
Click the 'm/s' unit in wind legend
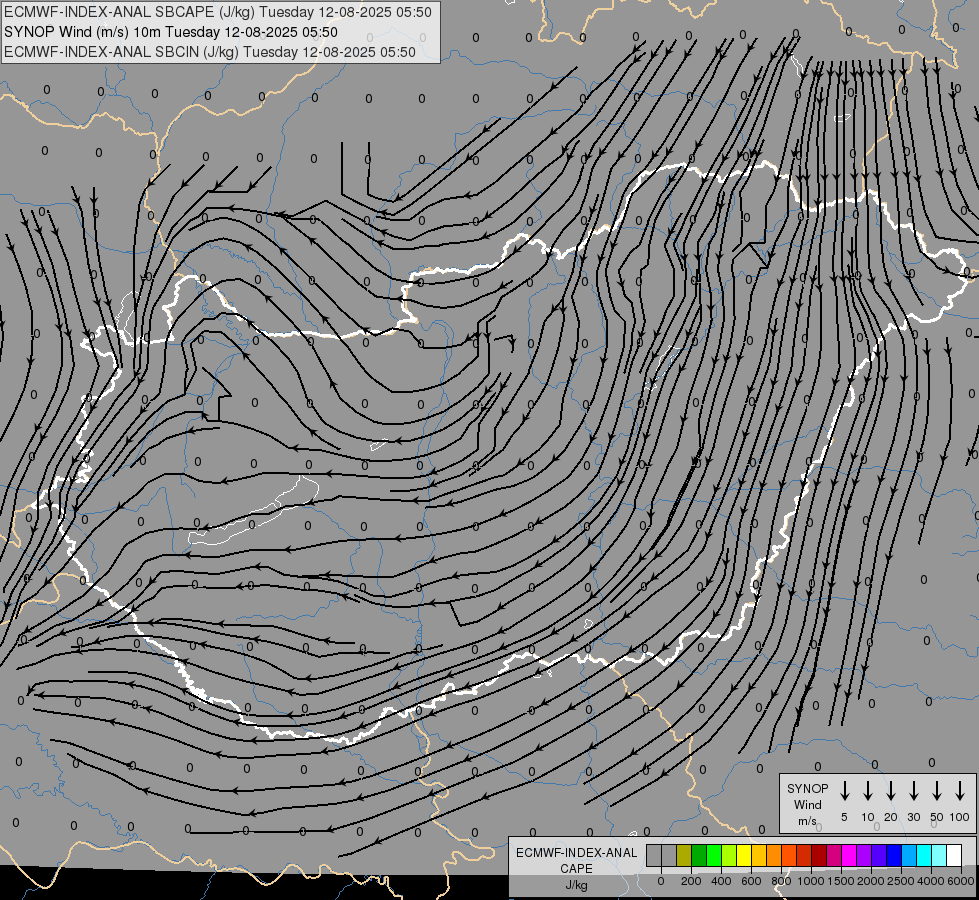click(807, 821)
